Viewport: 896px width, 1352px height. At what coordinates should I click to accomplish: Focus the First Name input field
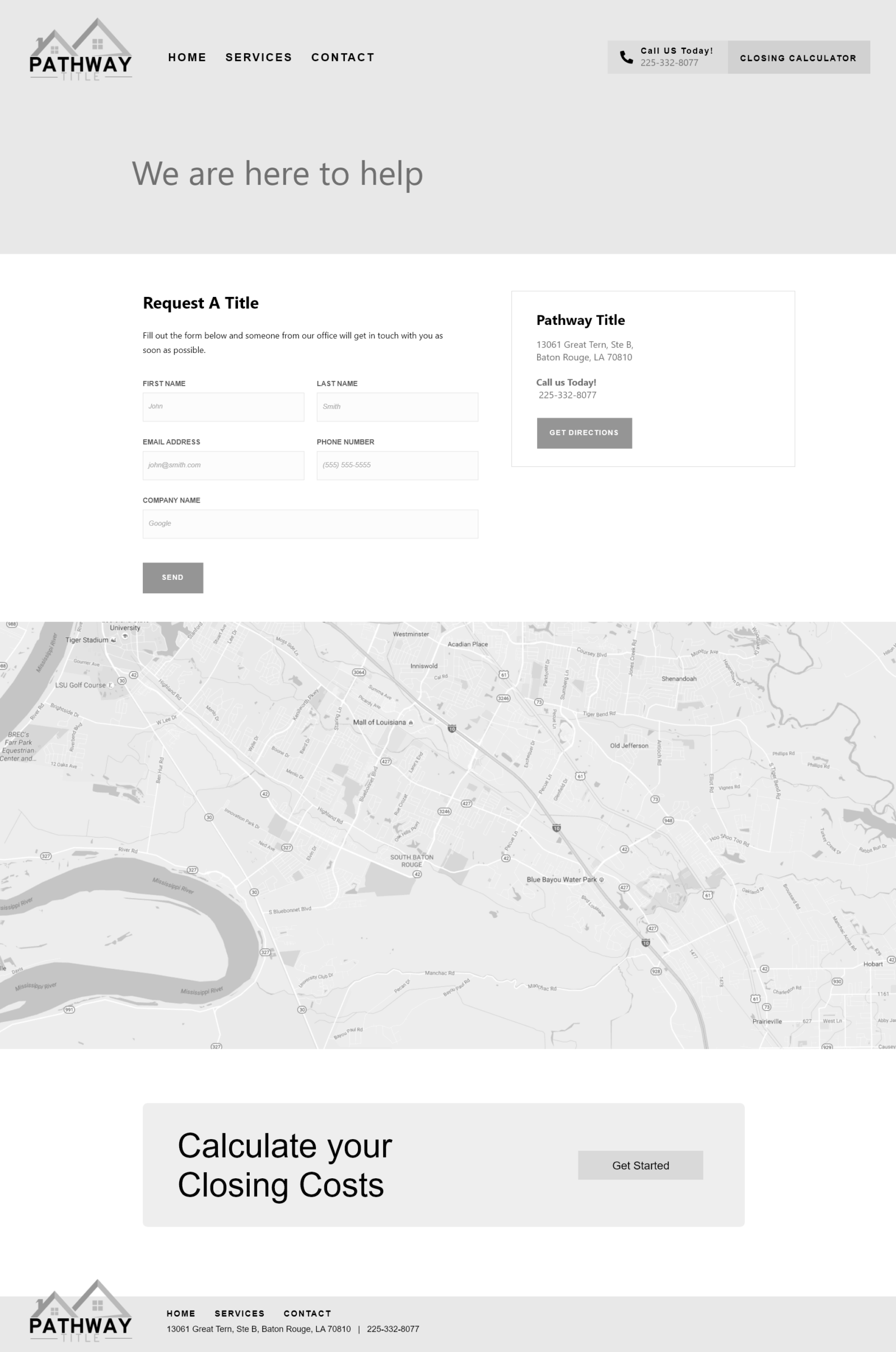(x=223, y=406)
